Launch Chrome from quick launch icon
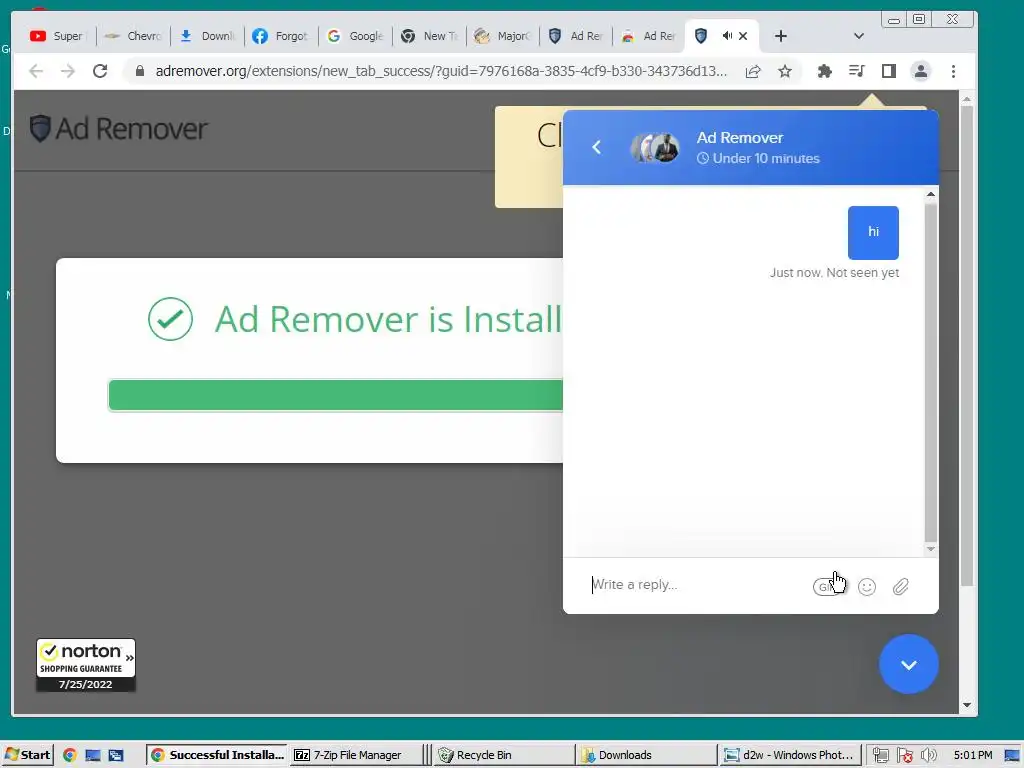Screen dimensions: 1024x768 [70, 755]
